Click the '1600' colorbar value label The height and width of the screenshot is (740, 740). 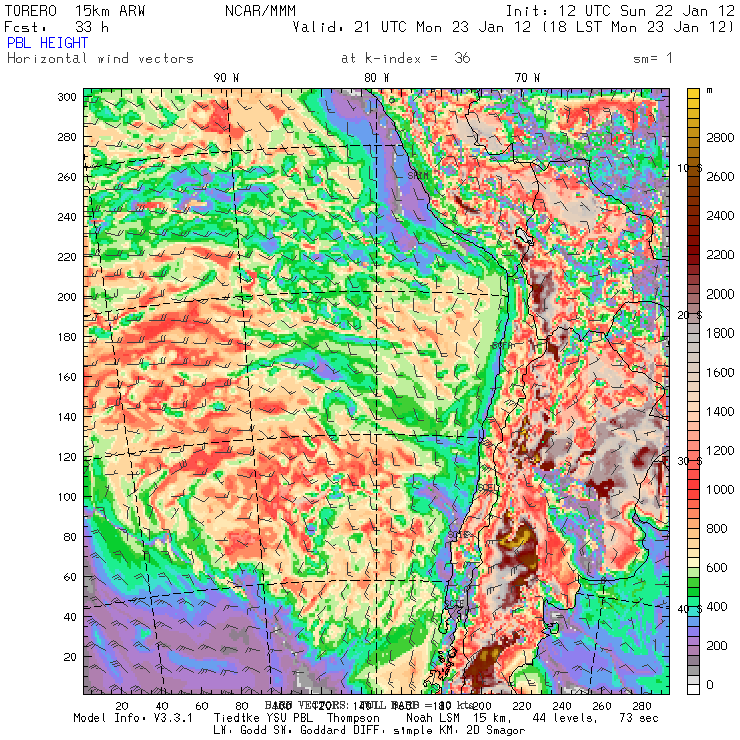720,373
